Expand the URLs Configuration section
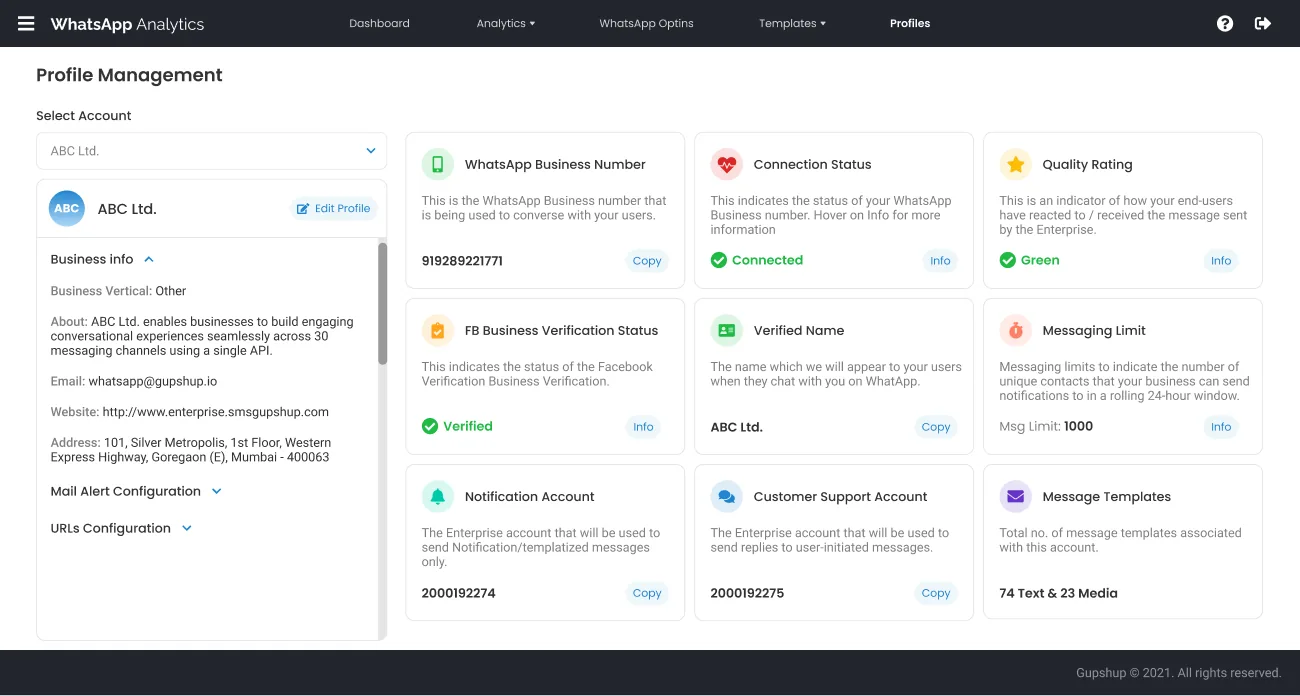 (x=121, y=528)
